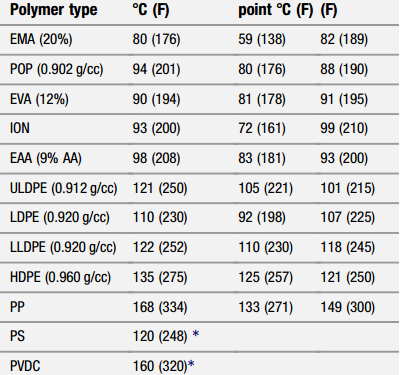This screenshot has width=400, height=375.
Task: Click the POP (0.902 g/cc) cell
Action: [x=57, y=69]
